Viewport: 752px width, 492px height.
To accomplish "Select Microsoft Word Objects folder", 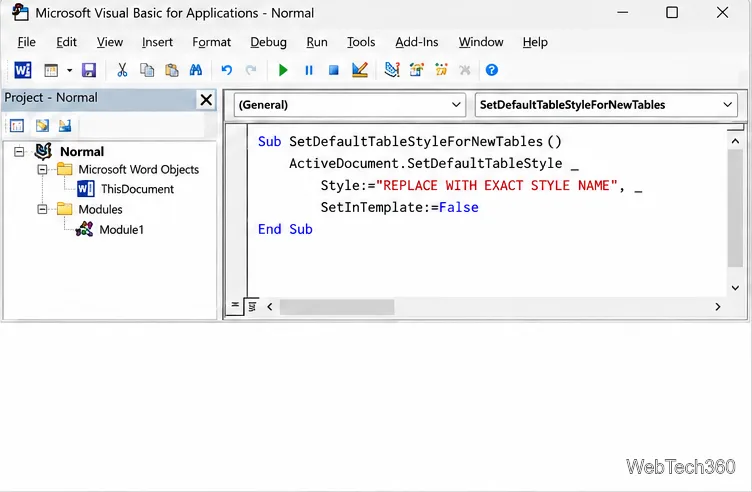I will coord(139,169).
